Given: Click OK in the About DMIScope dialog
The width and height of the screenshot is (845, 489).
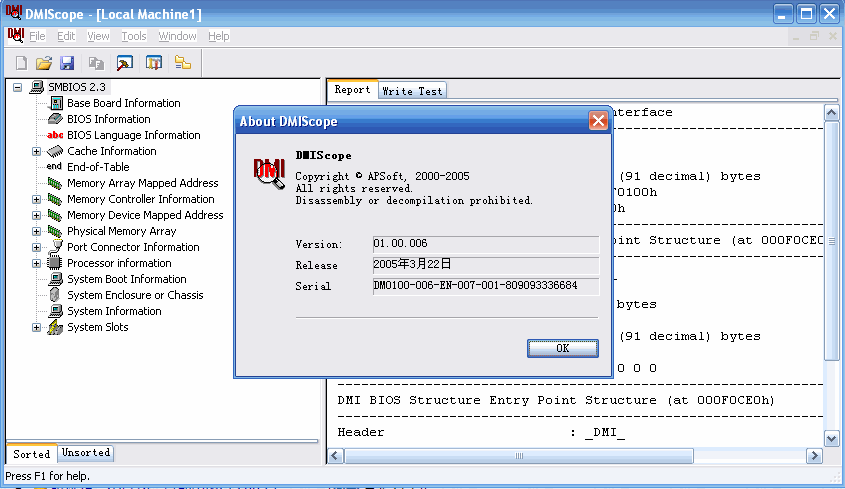Looking at the screenshot, I should 563,348.
